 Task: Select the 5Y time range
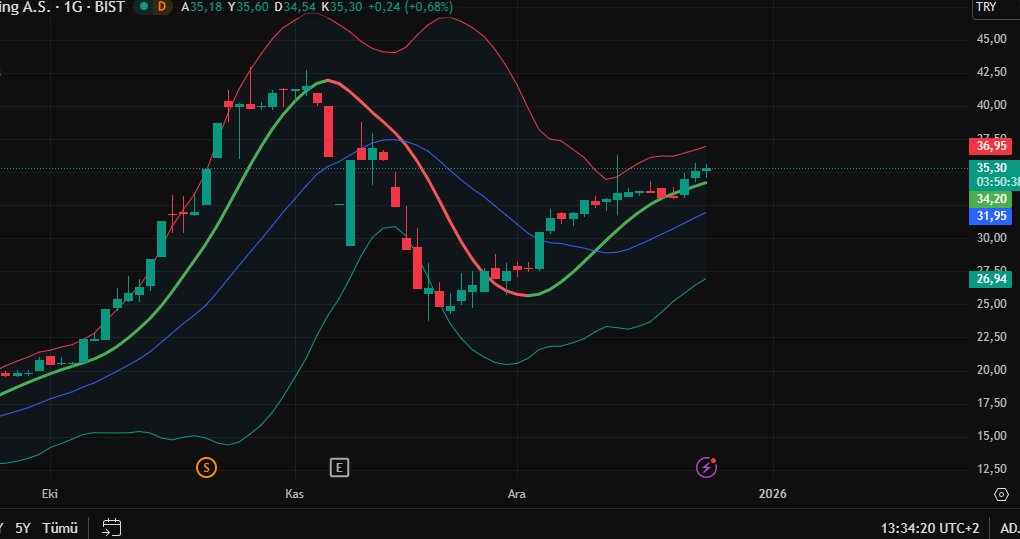tap(23, 527)
